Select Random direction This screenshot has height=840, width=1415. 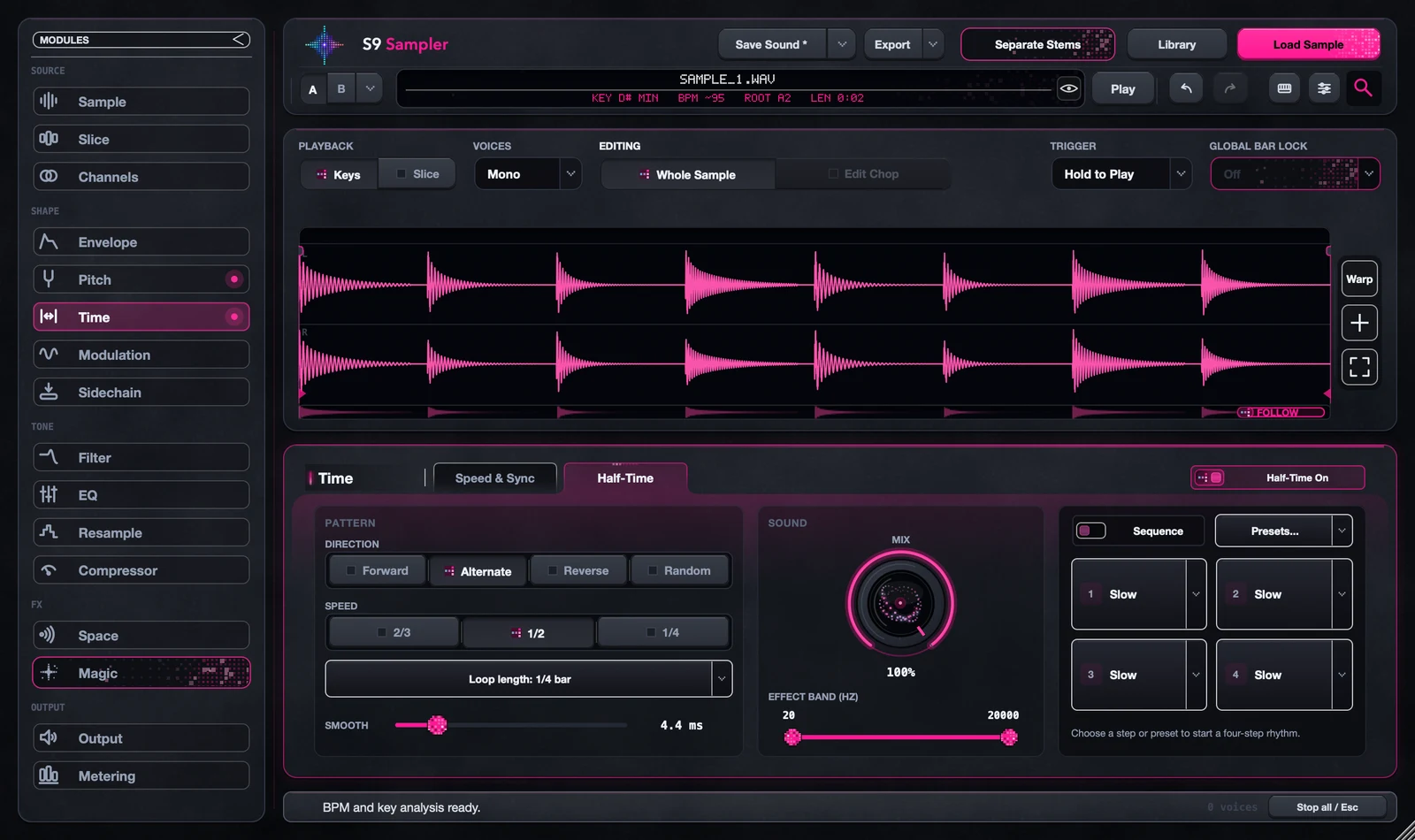(x=679, y=571)
